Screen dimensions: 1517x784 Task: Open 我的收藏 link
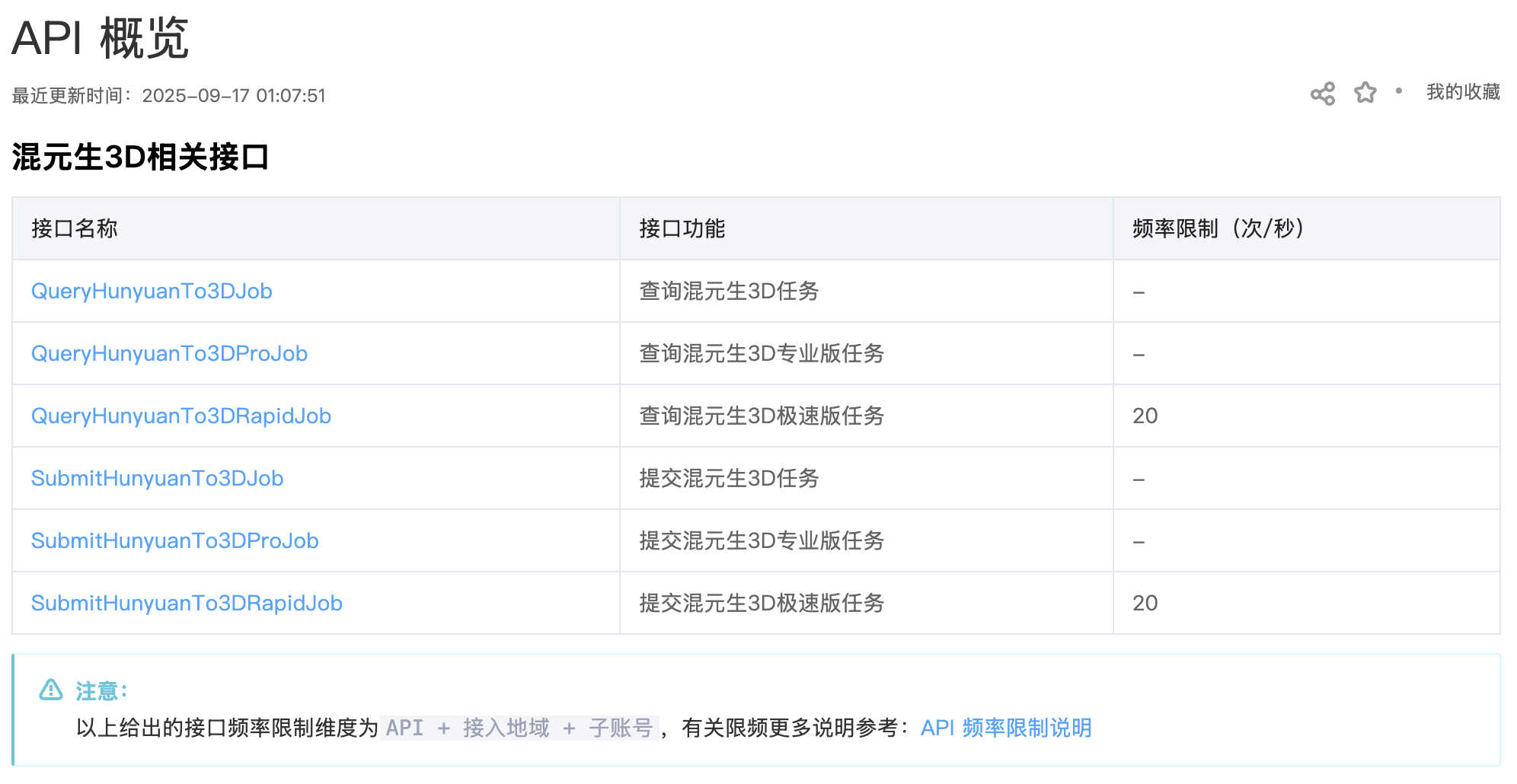[x=1463, y=92]
